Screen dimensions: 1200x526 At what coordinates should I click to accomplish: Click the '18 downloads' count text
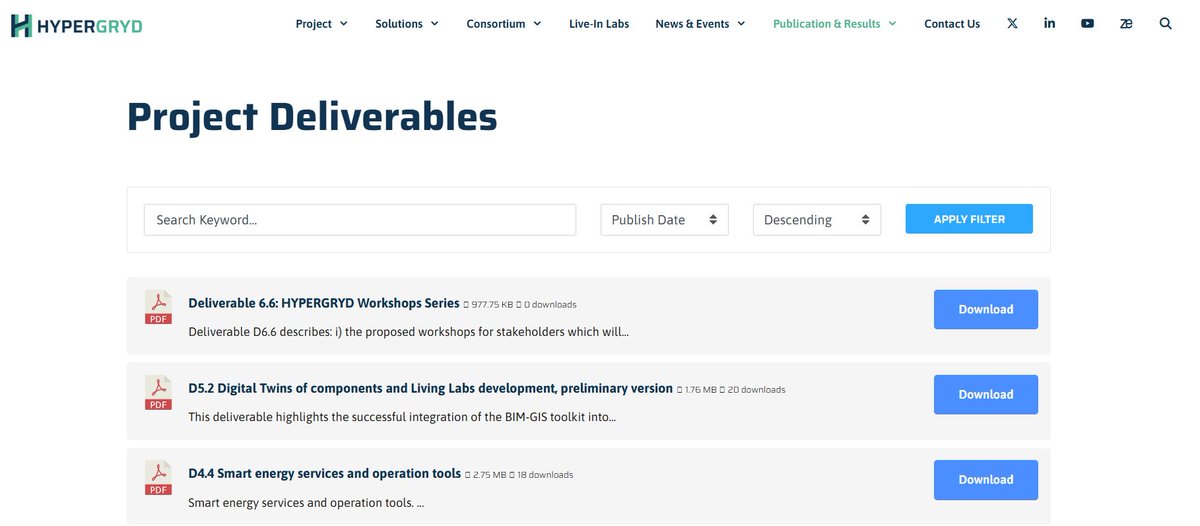click(x=545, y=475)
